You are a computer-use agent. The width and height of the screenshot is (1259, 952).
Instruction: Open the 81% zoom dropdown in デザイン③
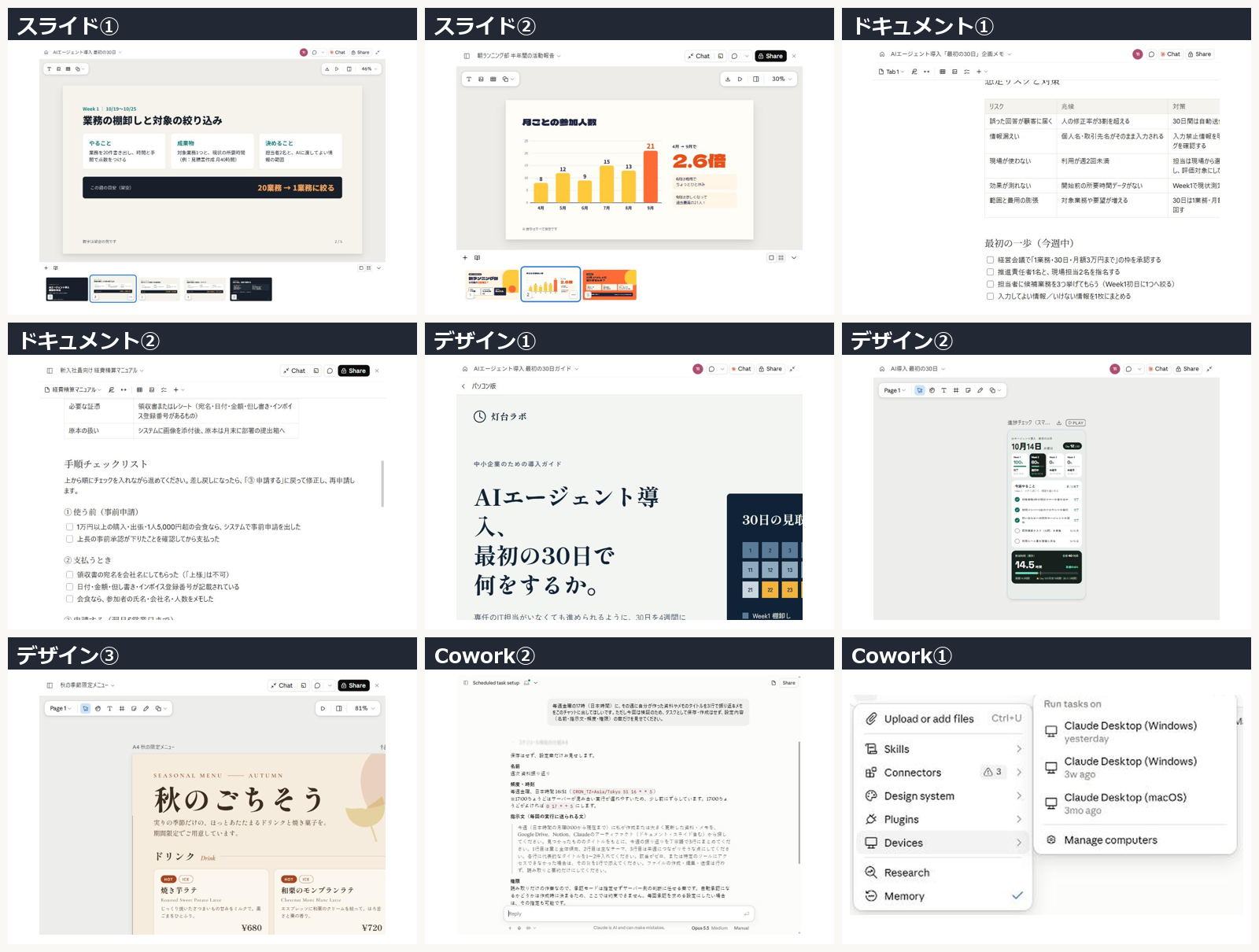(364, 708)
